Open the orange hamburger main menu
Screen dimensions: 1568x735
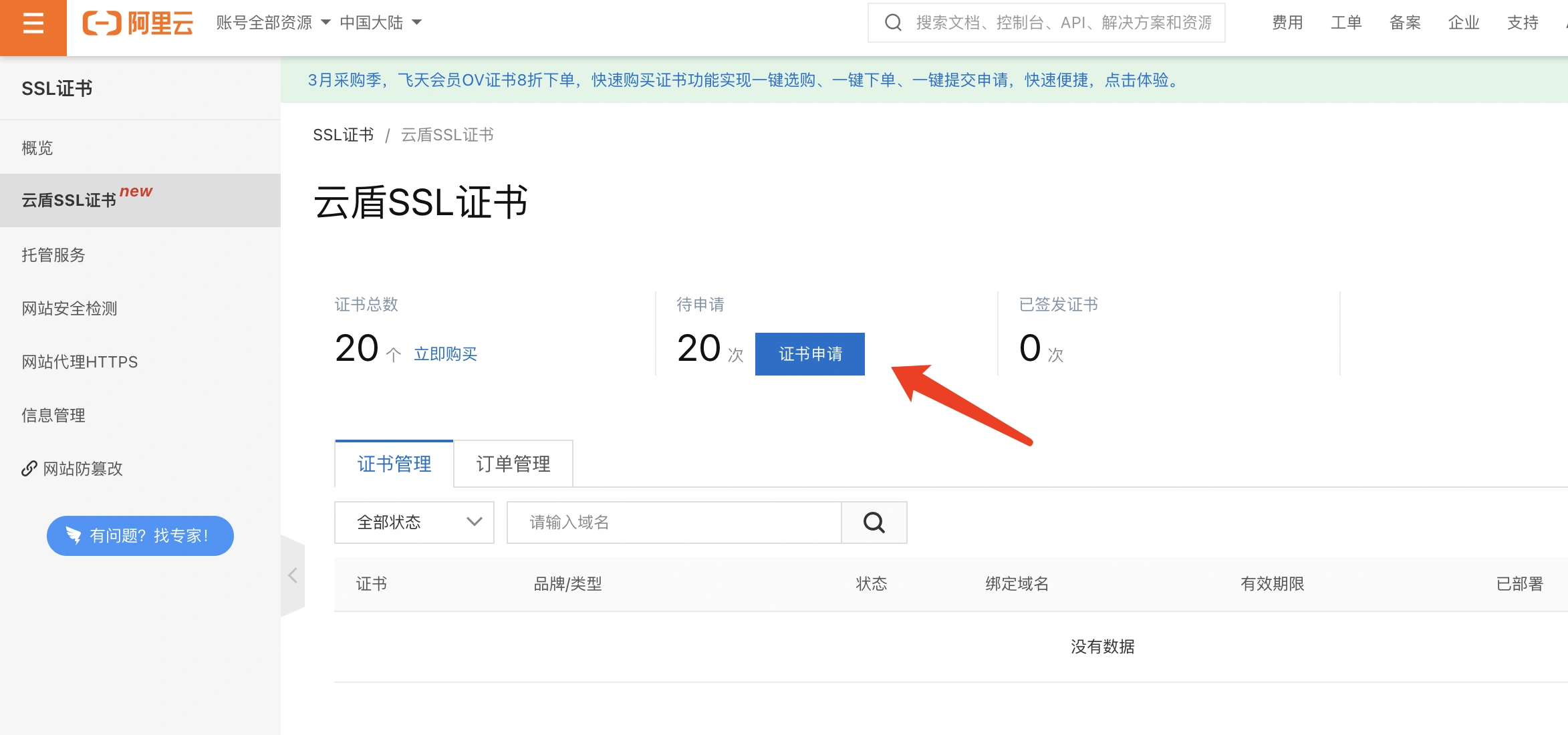pyautogui.click(x=33, y=24)
